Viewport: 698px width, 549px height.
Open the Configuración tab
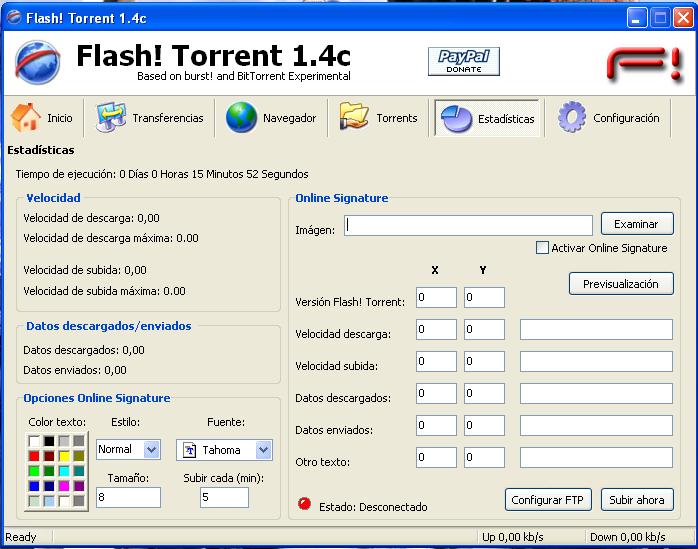pos(609,118)
